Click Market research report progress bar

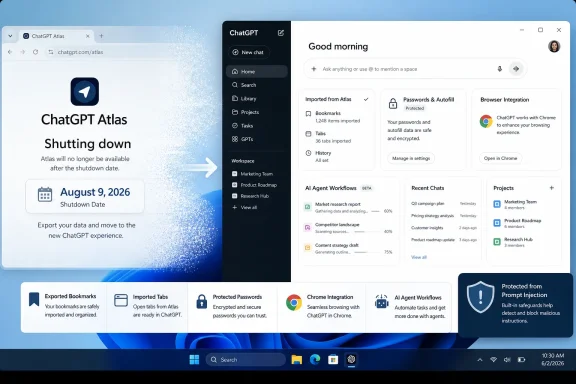pyautogui.click(x=375, y=211)
